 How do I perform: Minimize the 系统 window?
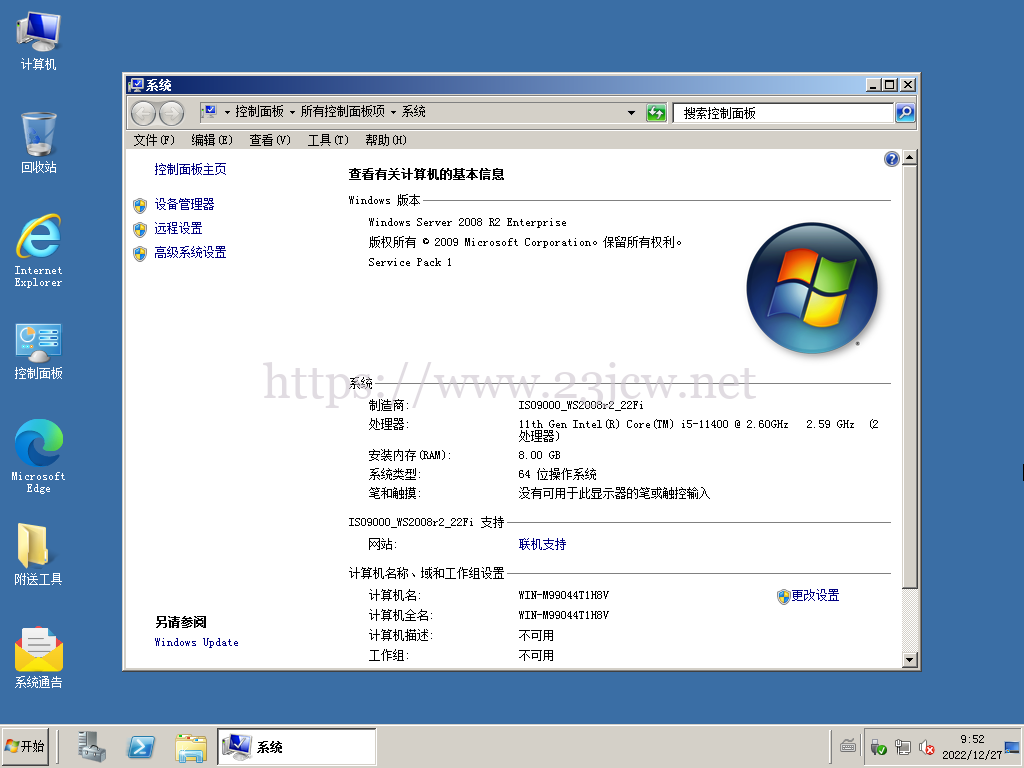[873, 85]
